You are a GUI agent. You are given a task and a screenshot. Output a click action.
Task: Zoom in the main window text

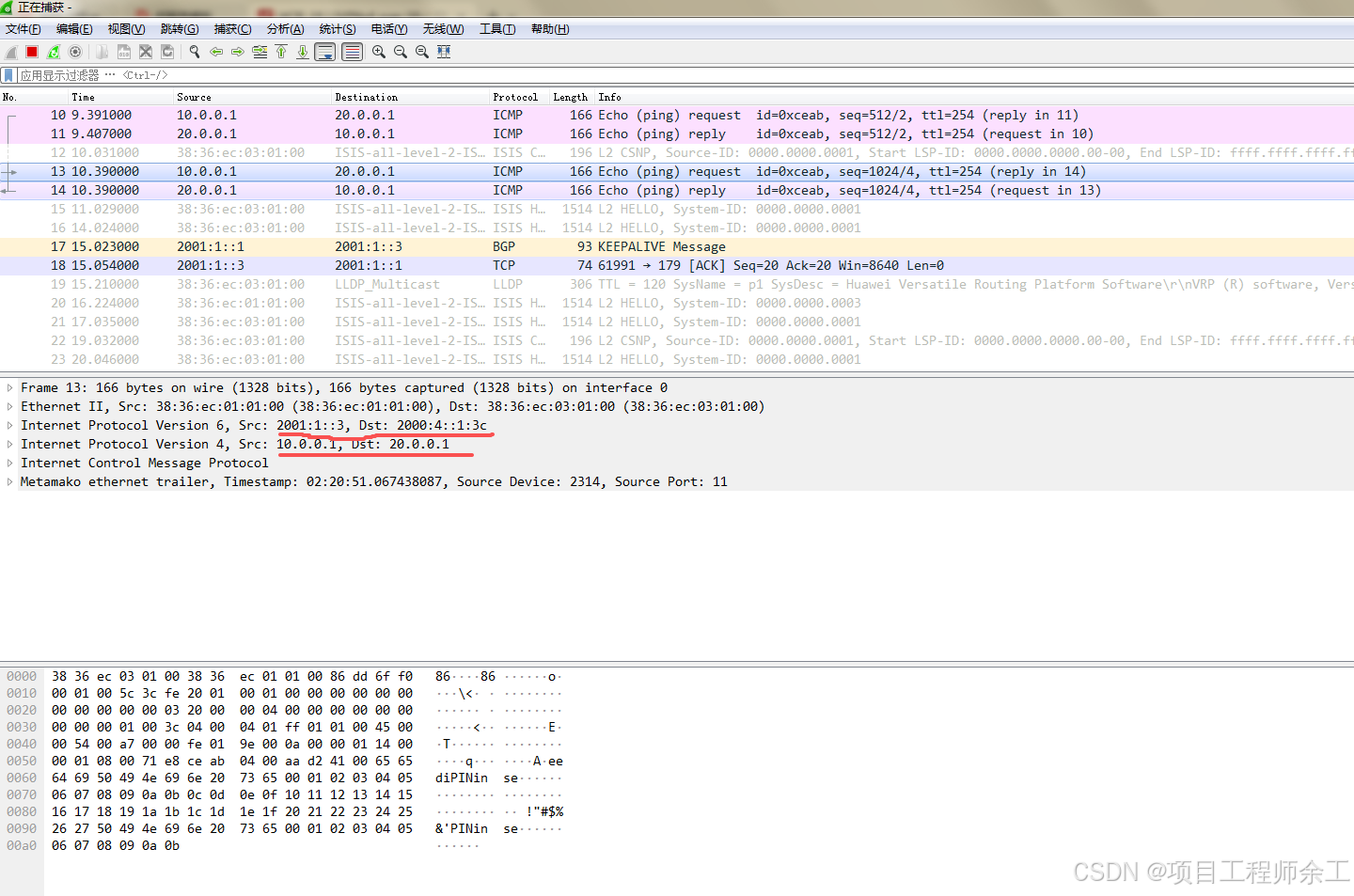[x=379, y=53]
